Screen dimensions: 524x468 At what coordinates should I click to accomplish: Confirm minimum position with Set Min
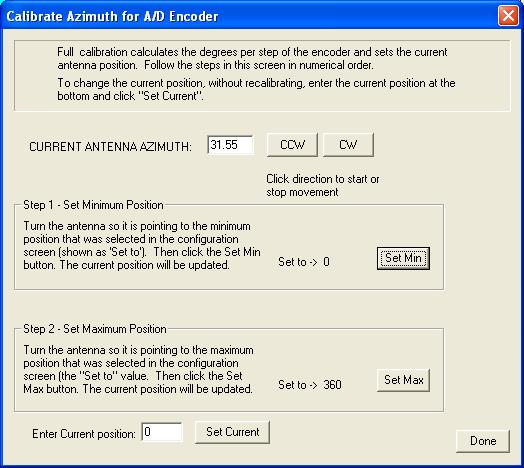403,258
